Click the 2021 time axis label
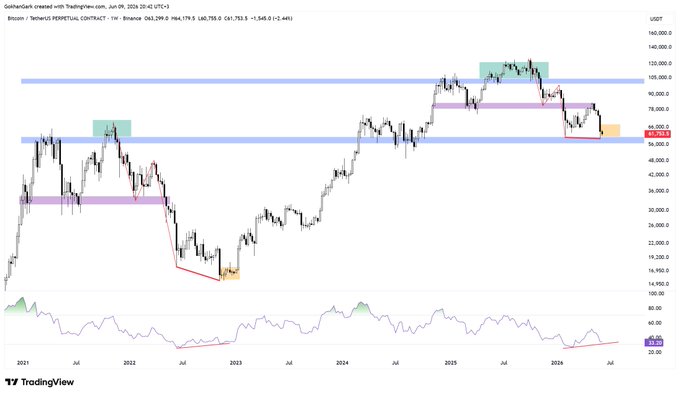Viewport: 680px width, 395px height. coord(23,362)
